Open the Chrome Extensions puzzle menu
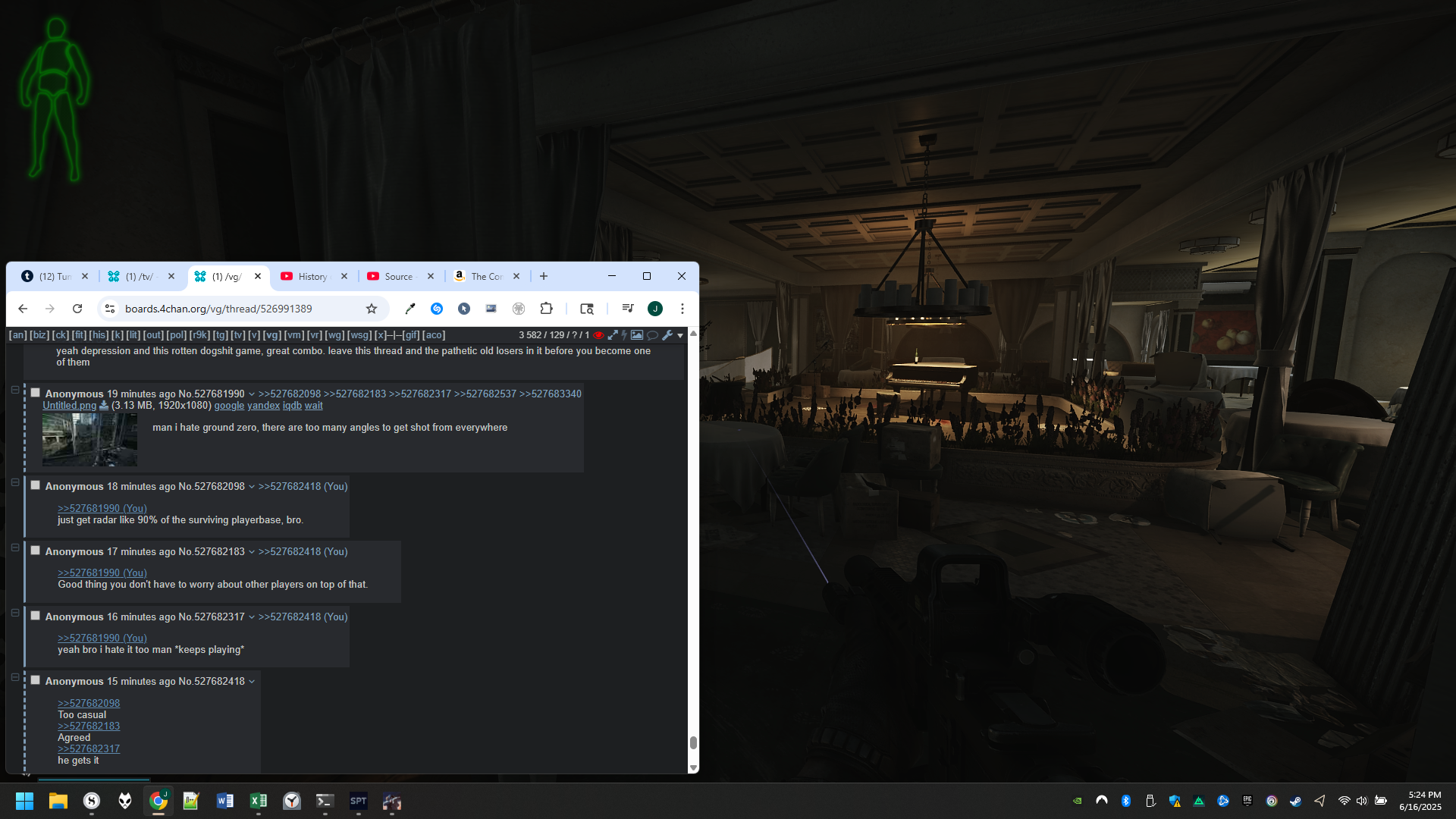 pos(546,309)
